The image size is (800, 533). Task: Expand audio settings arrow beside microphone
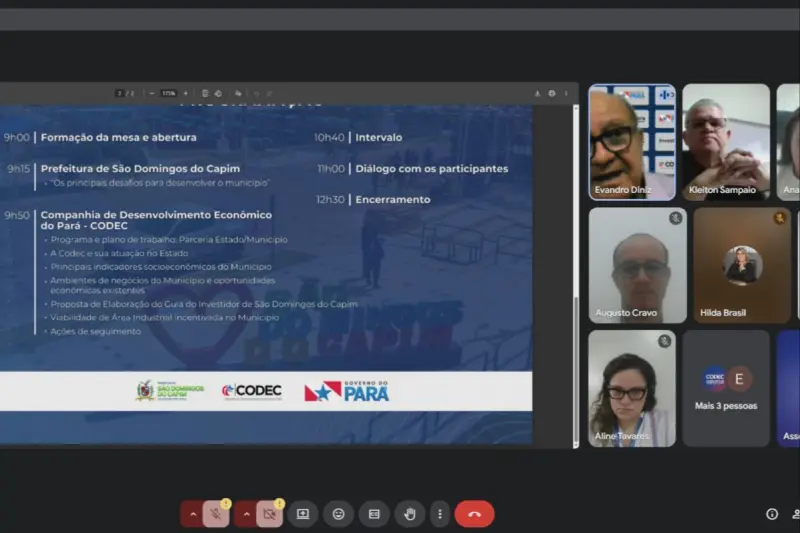coord(192,514)
